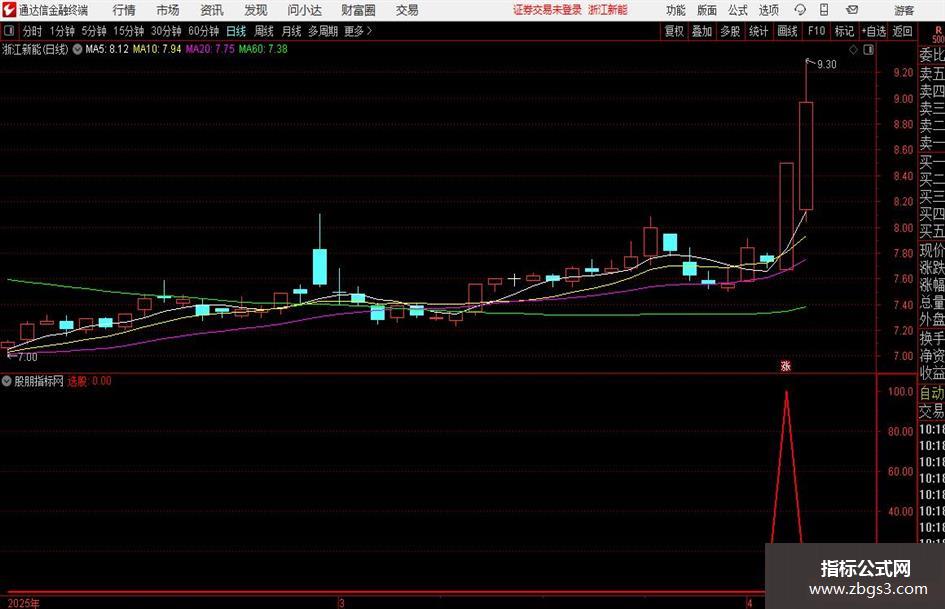Open the F10 company info button

(x=816, y=31)
